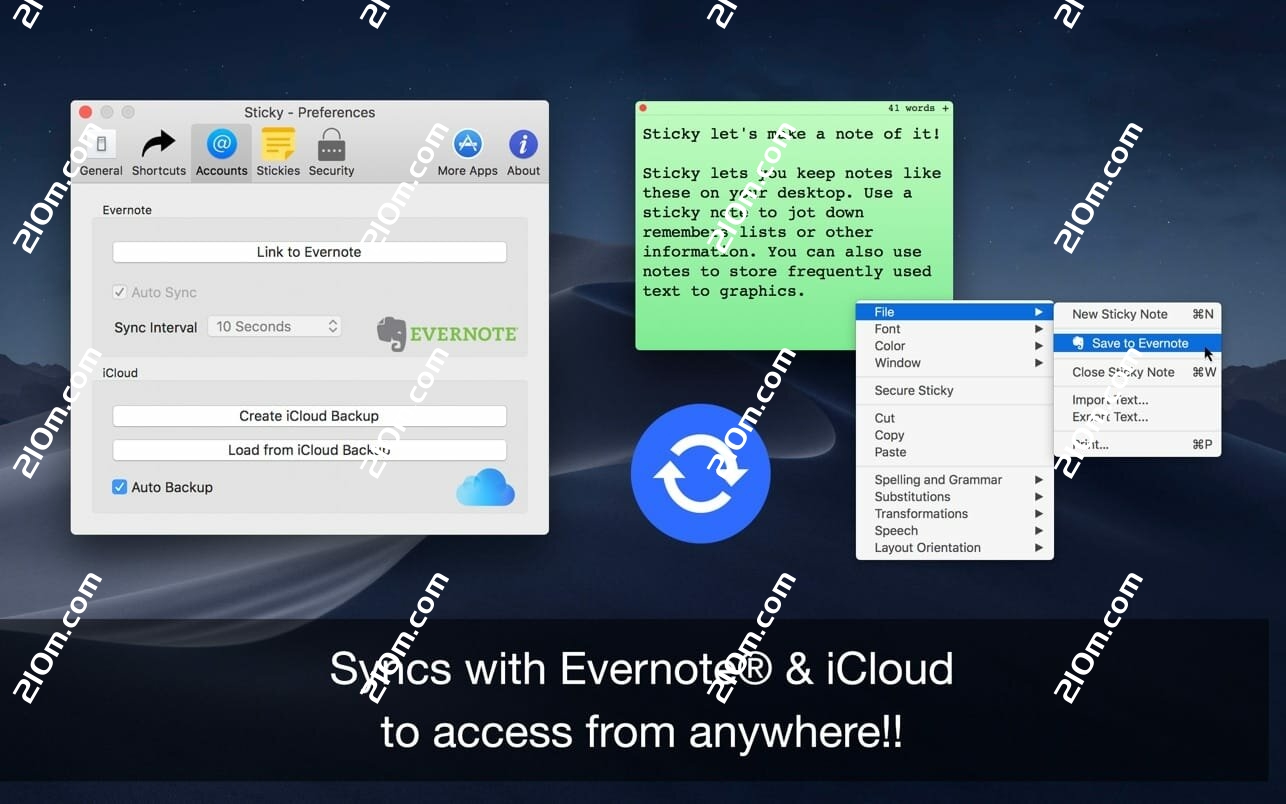
Task: Click Load from iCloud Backup button
Action: point(309,450)
